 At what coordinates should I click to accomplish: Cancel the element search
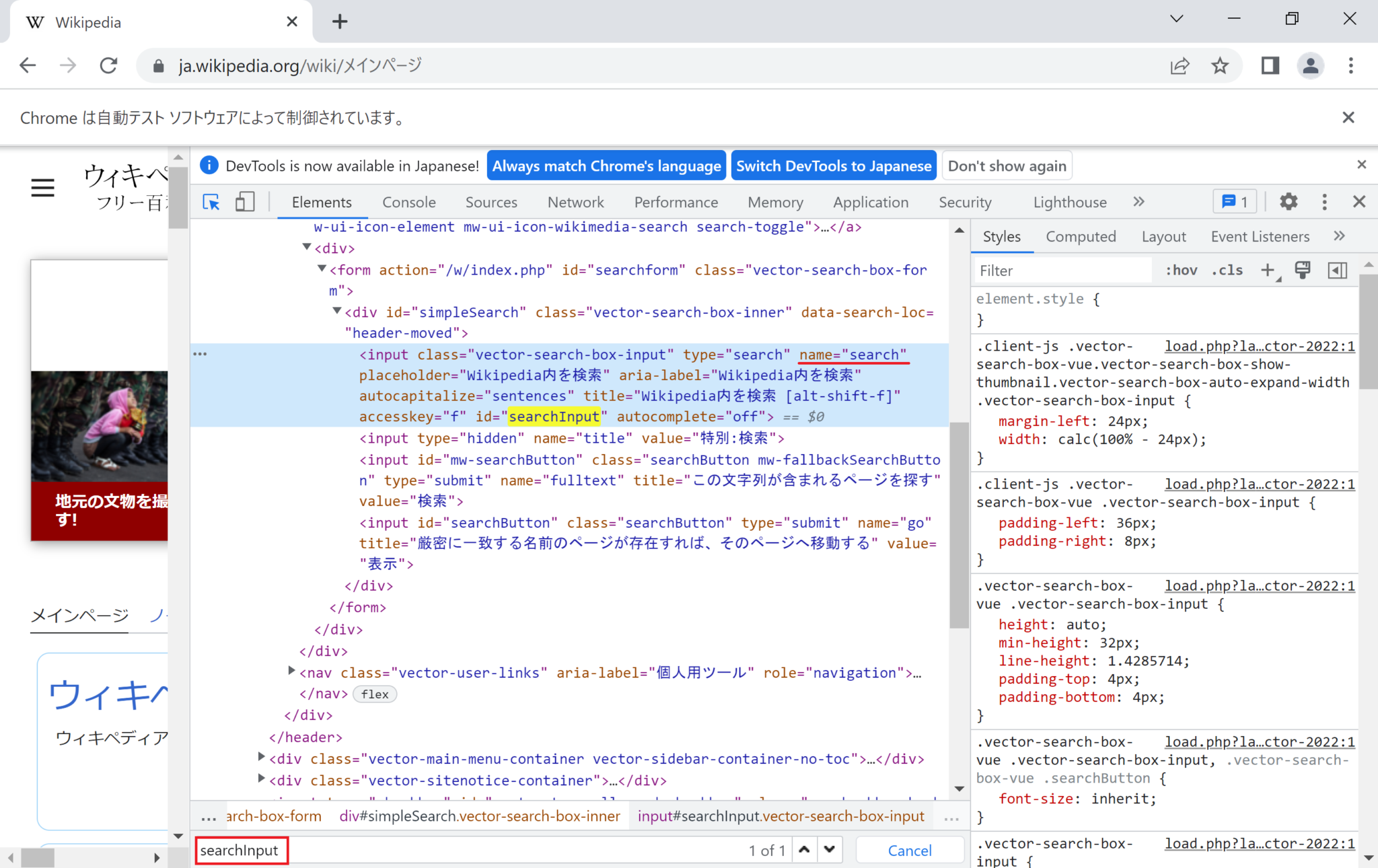(909, 850)
